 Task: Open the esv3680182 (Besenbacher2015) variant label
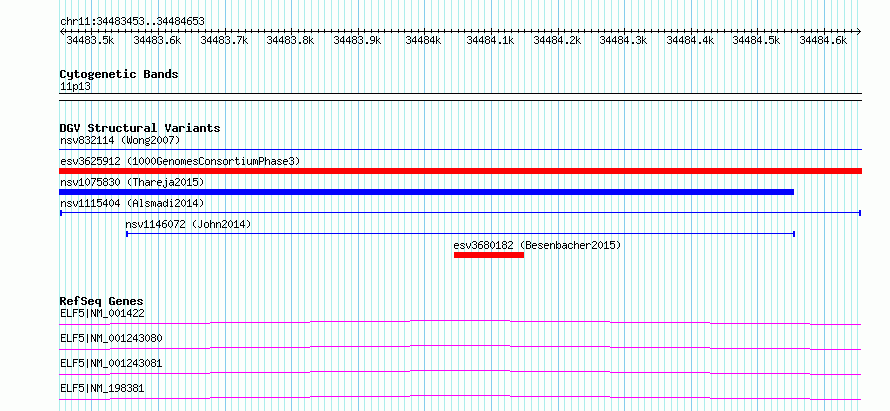click(x=537, y=245)
